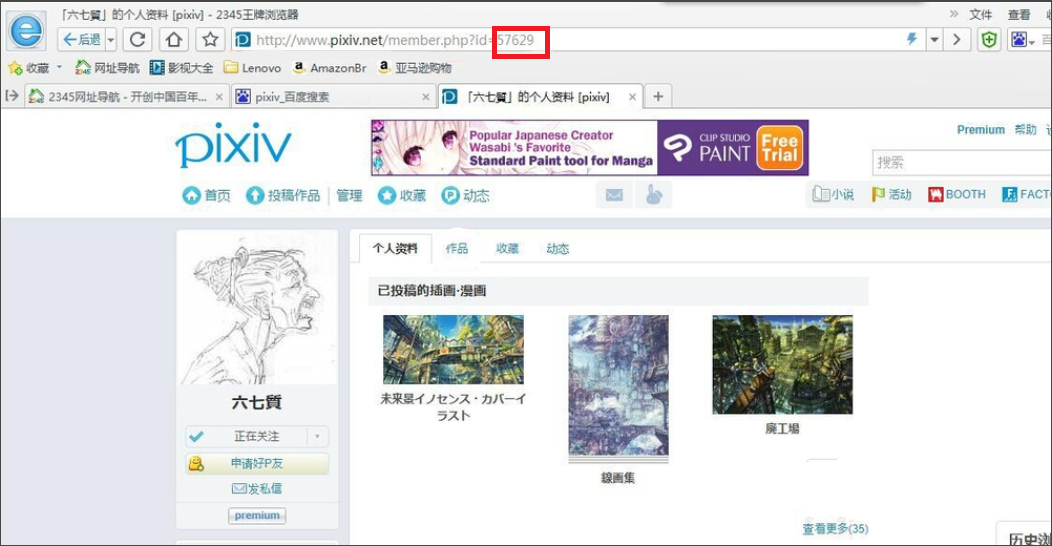Click the browser refresh button
The width and height of the screenshot is (1052, 546).
point(139,40)
